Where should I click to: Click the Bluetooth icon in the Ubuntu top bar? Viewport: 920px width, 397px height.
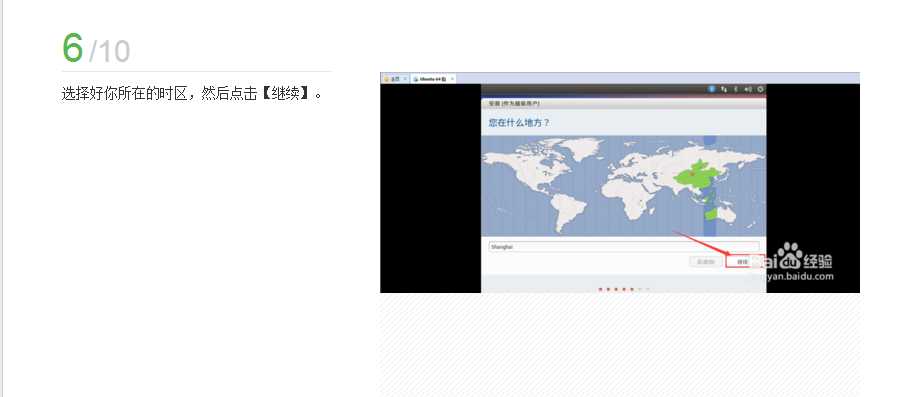[x=736, y=89]
